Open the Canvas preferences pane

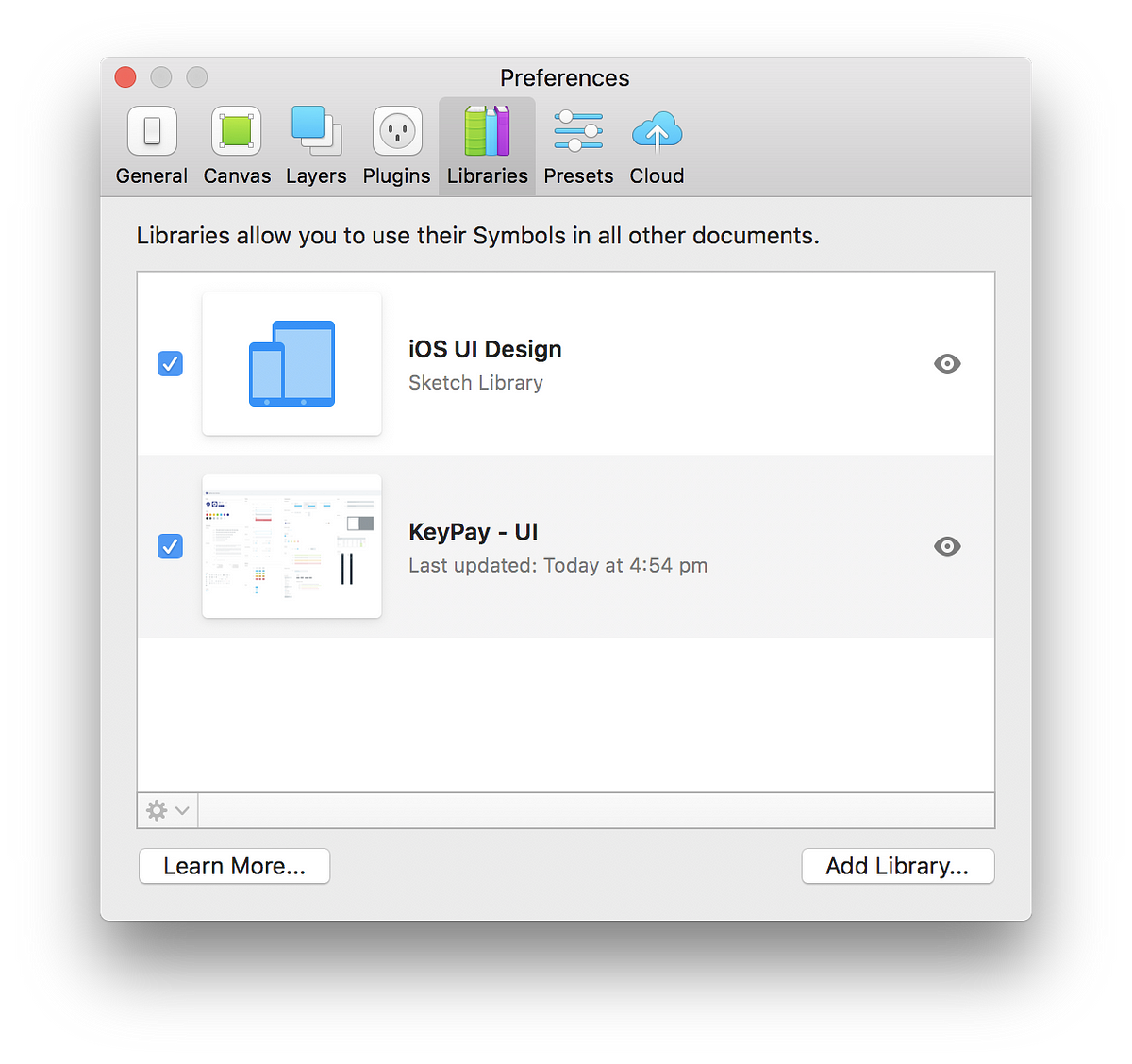click(x=237, y=146)
